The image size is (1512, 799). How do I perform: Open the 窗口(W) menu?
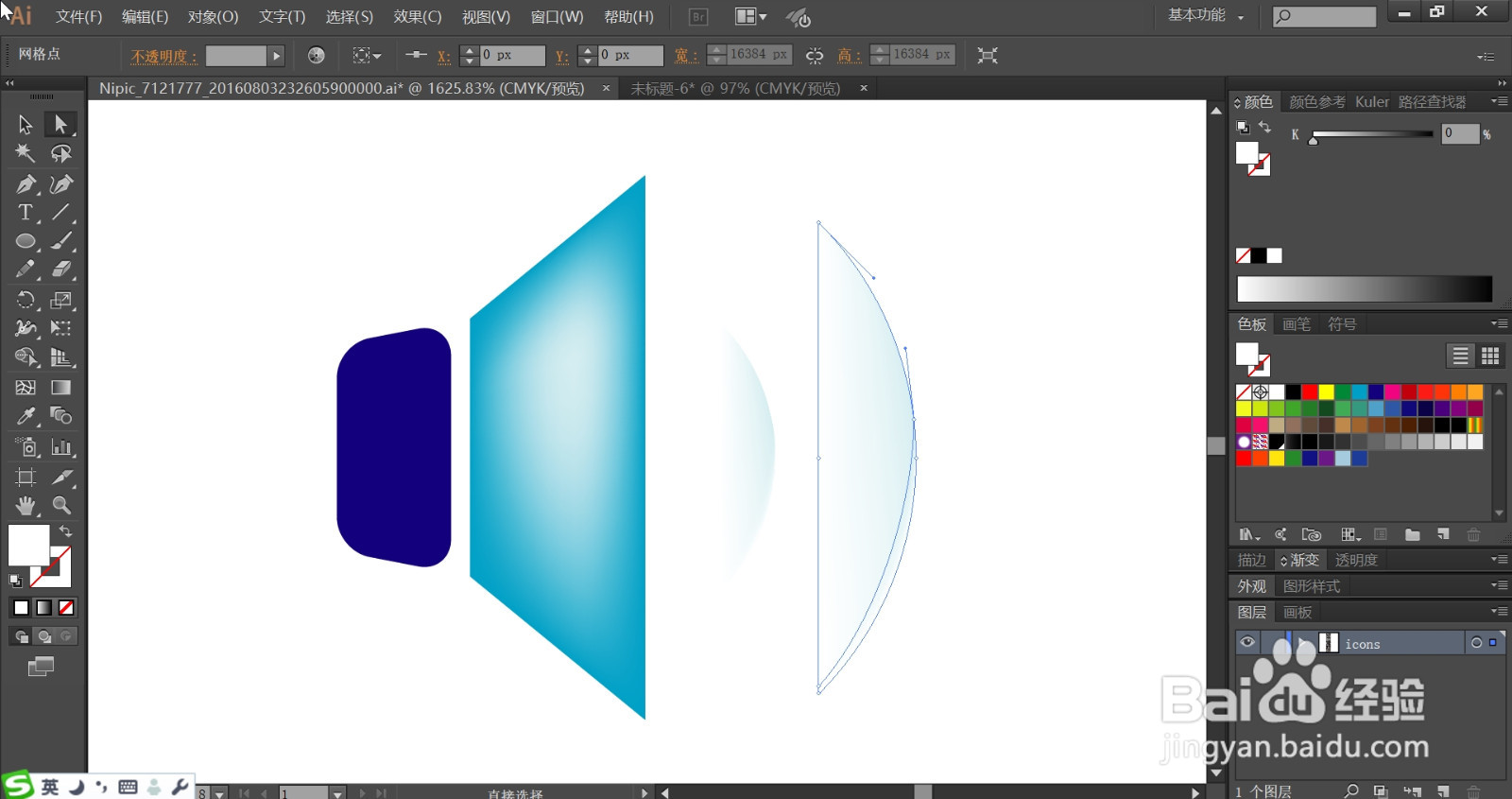pos(557,16)
